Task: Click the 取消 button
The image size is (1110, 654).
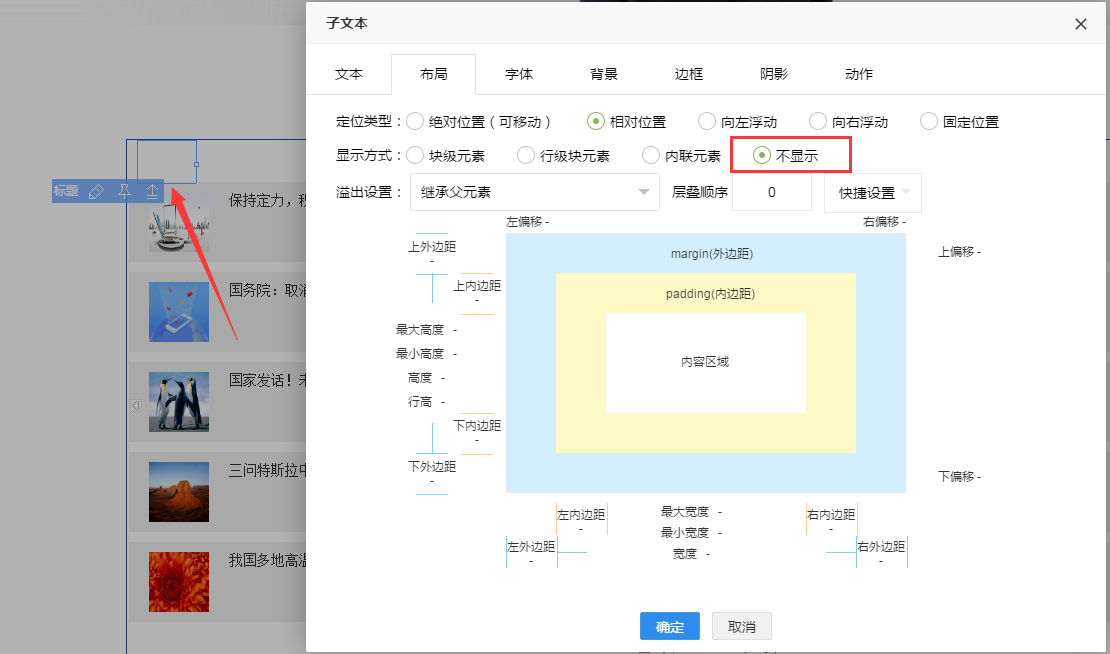Action: (x=741, y=627)
